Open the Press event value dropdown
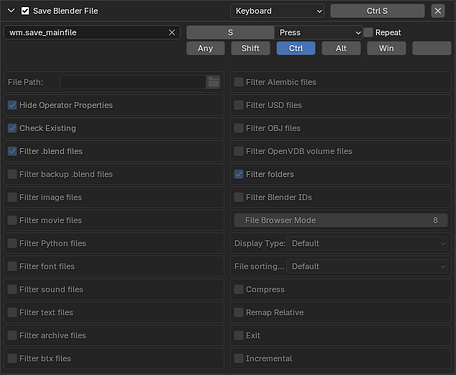 pos(319,33)
